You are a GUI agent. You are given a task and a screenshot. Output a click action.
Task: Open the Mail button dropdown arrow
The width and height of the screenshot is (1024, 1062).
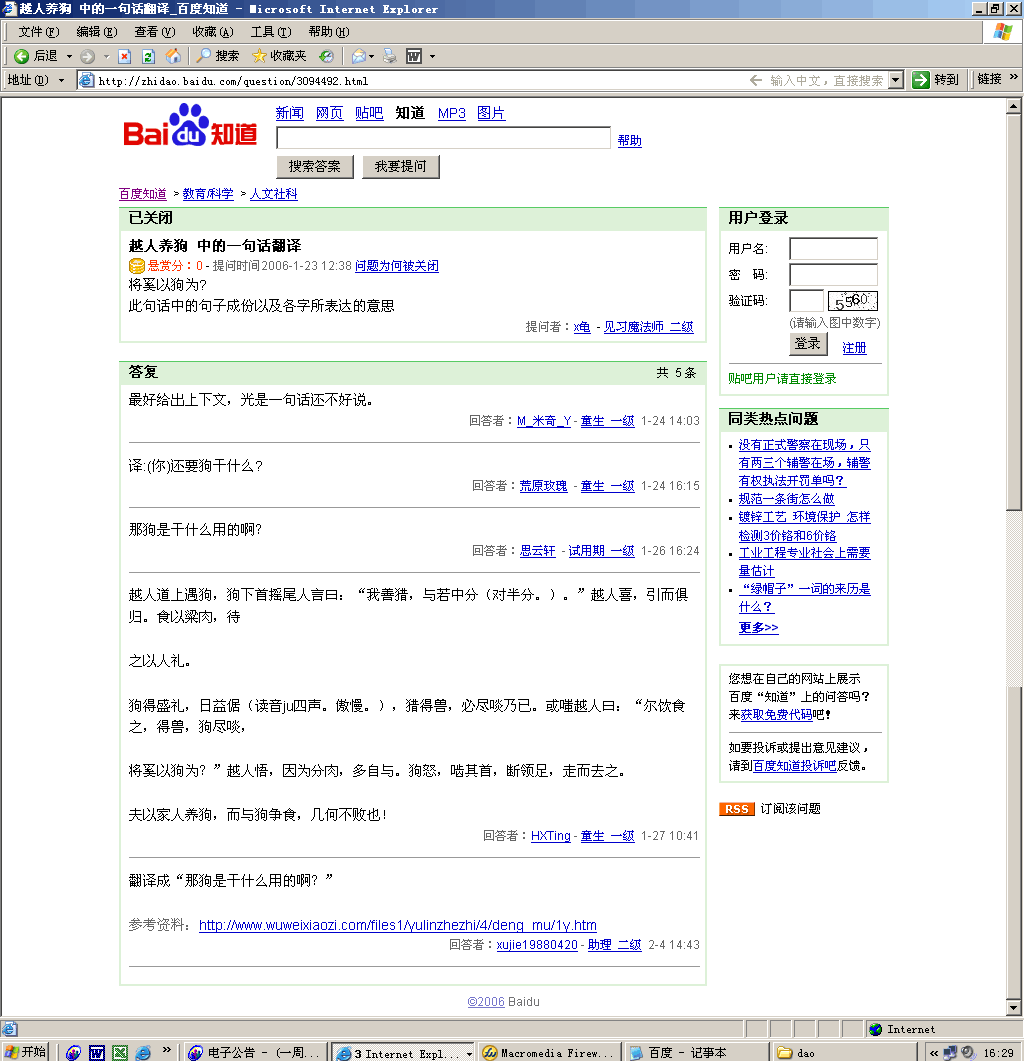[x=370, y=56]
